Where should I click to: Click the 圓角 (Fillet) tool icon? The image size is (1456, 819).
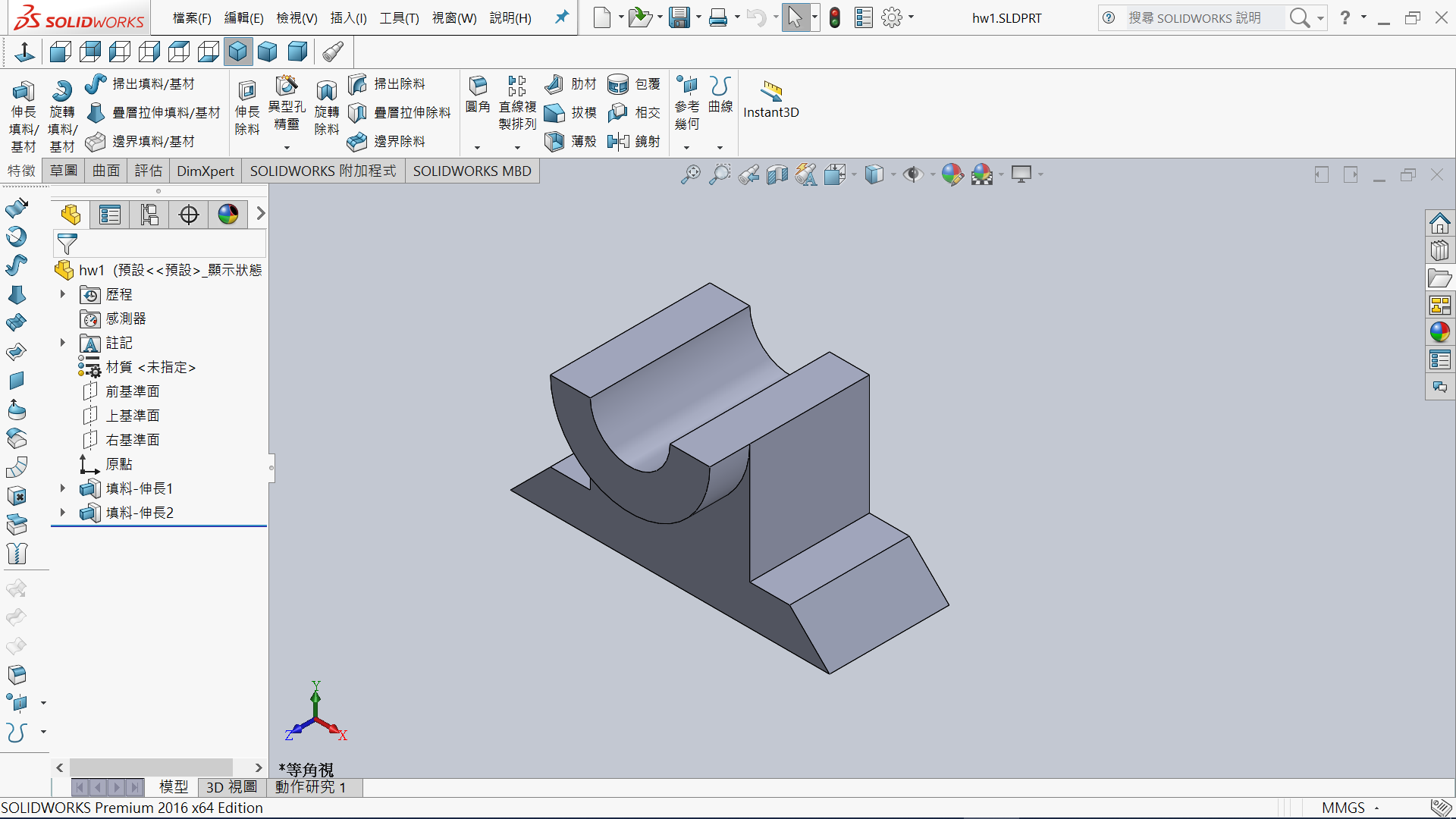pos(478,86)
